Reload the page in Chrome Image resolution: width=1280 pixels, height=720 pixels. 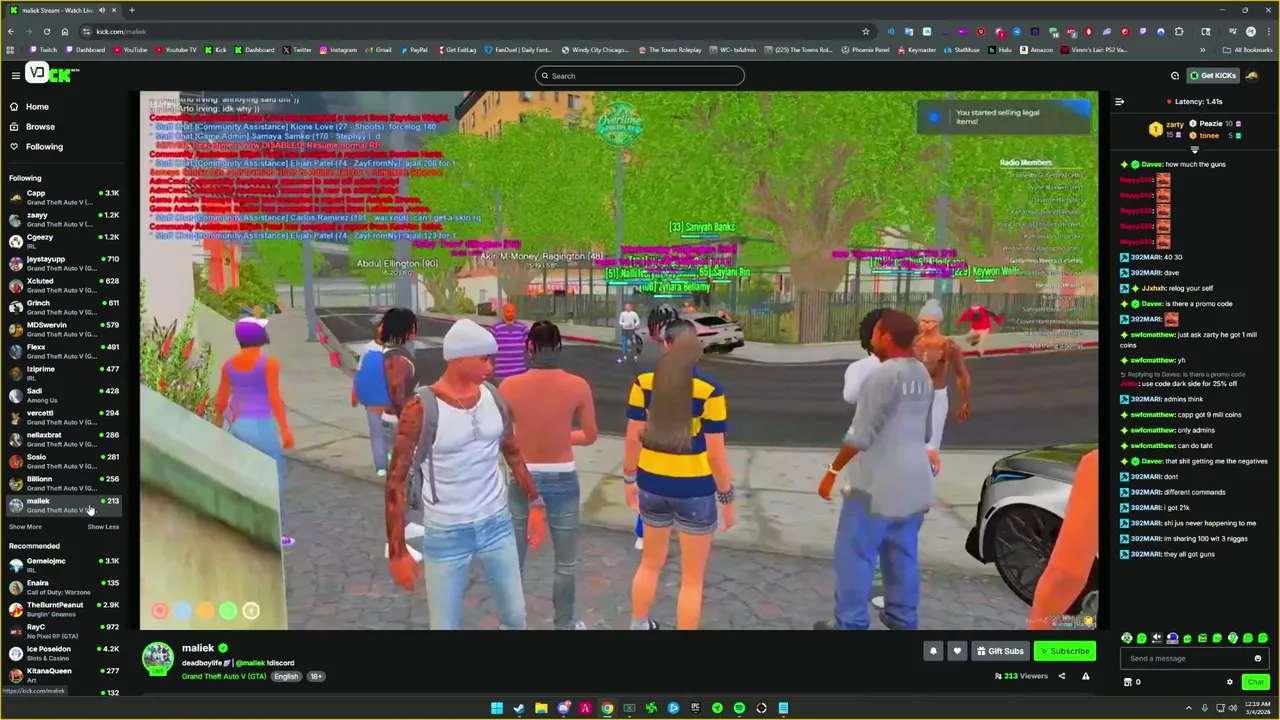pos(46,31)
